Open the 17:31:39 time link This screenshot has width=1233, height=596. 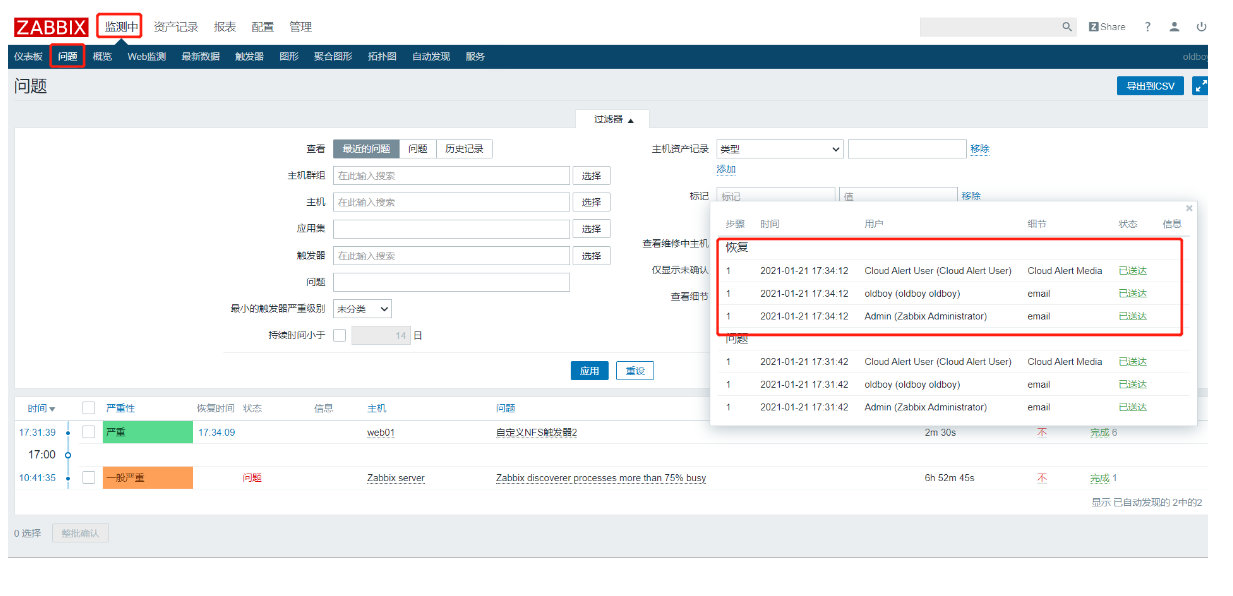(37, 432)
